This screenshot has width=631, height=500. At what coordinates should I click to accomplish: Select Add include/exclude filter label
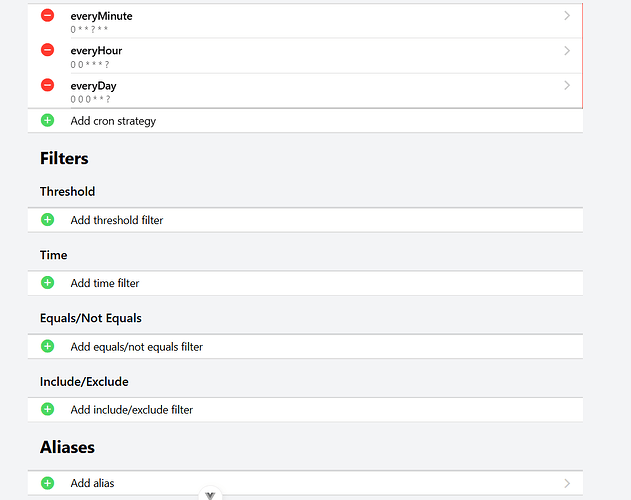tap(132, 410)
